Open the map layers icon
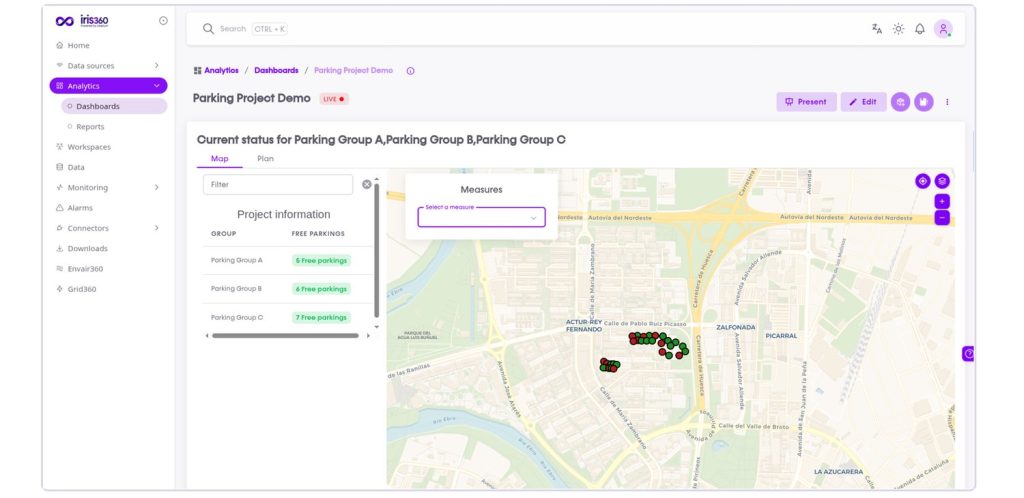 942,181
